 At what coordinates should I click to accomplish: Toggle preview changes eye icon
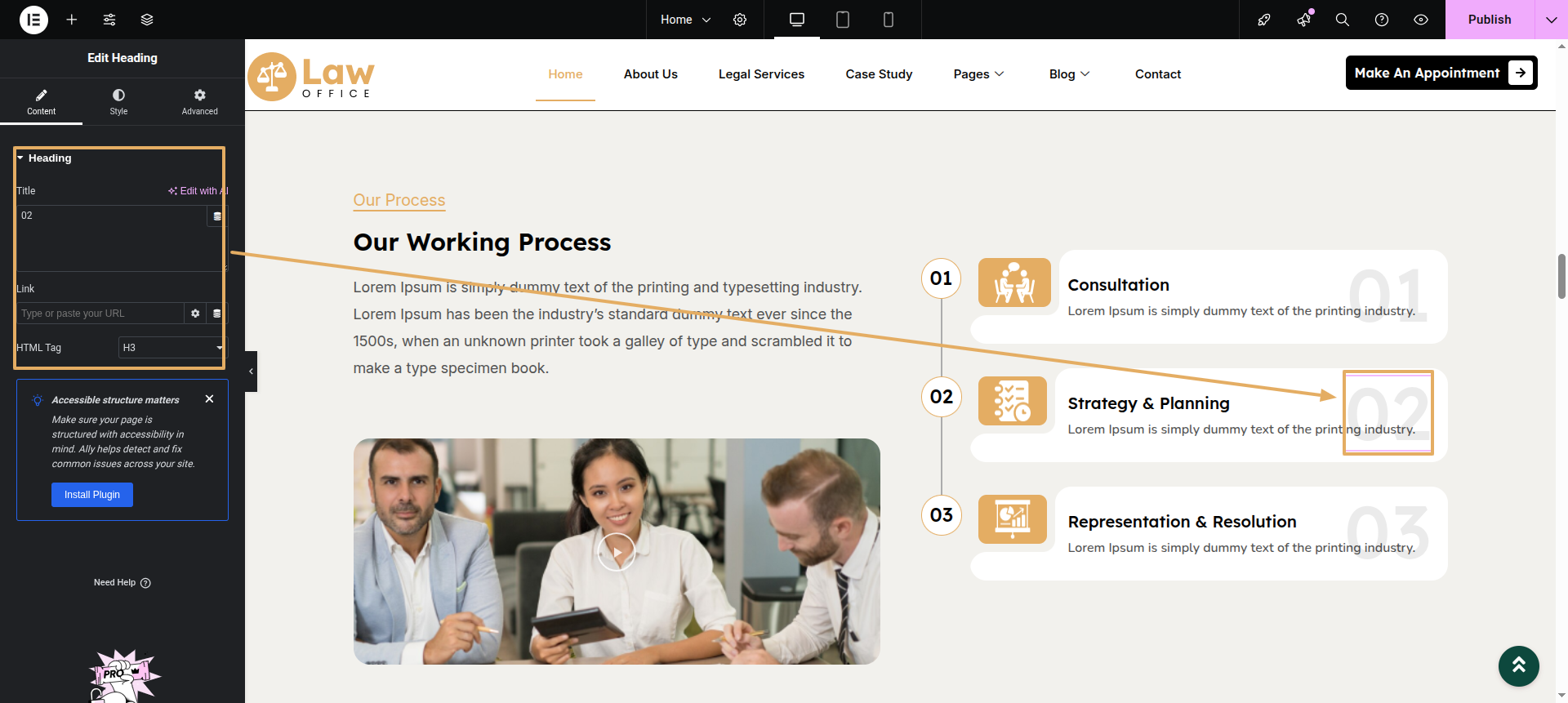[1421, 20]
